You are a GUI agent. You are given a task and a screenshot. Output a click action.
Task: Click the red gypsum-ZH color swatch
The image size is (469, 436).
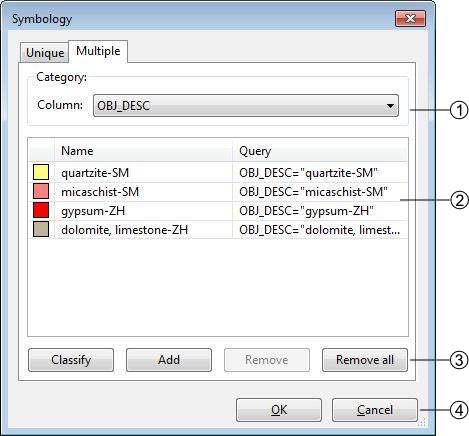pos(41,210)
